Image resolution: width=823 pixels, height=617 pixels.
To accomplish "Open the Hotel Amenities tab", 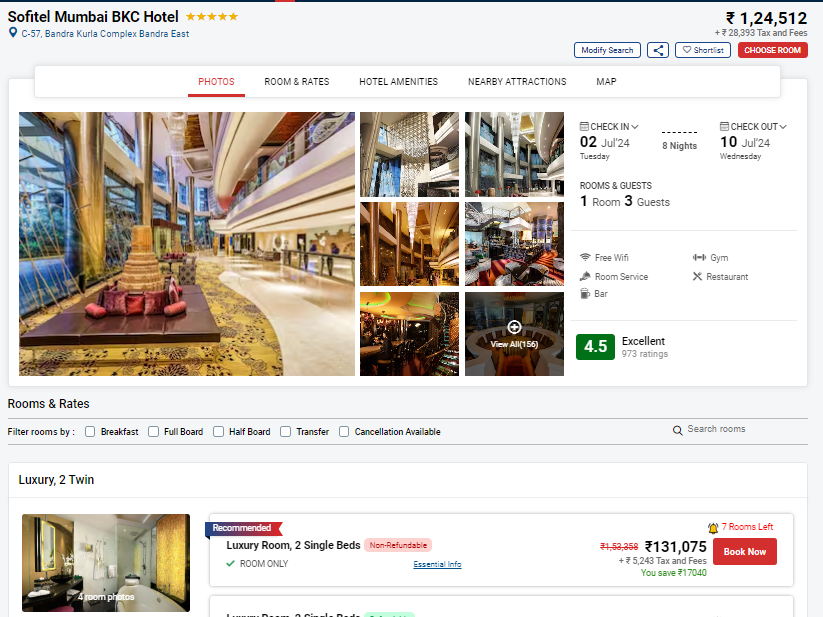I will (398, 82).
